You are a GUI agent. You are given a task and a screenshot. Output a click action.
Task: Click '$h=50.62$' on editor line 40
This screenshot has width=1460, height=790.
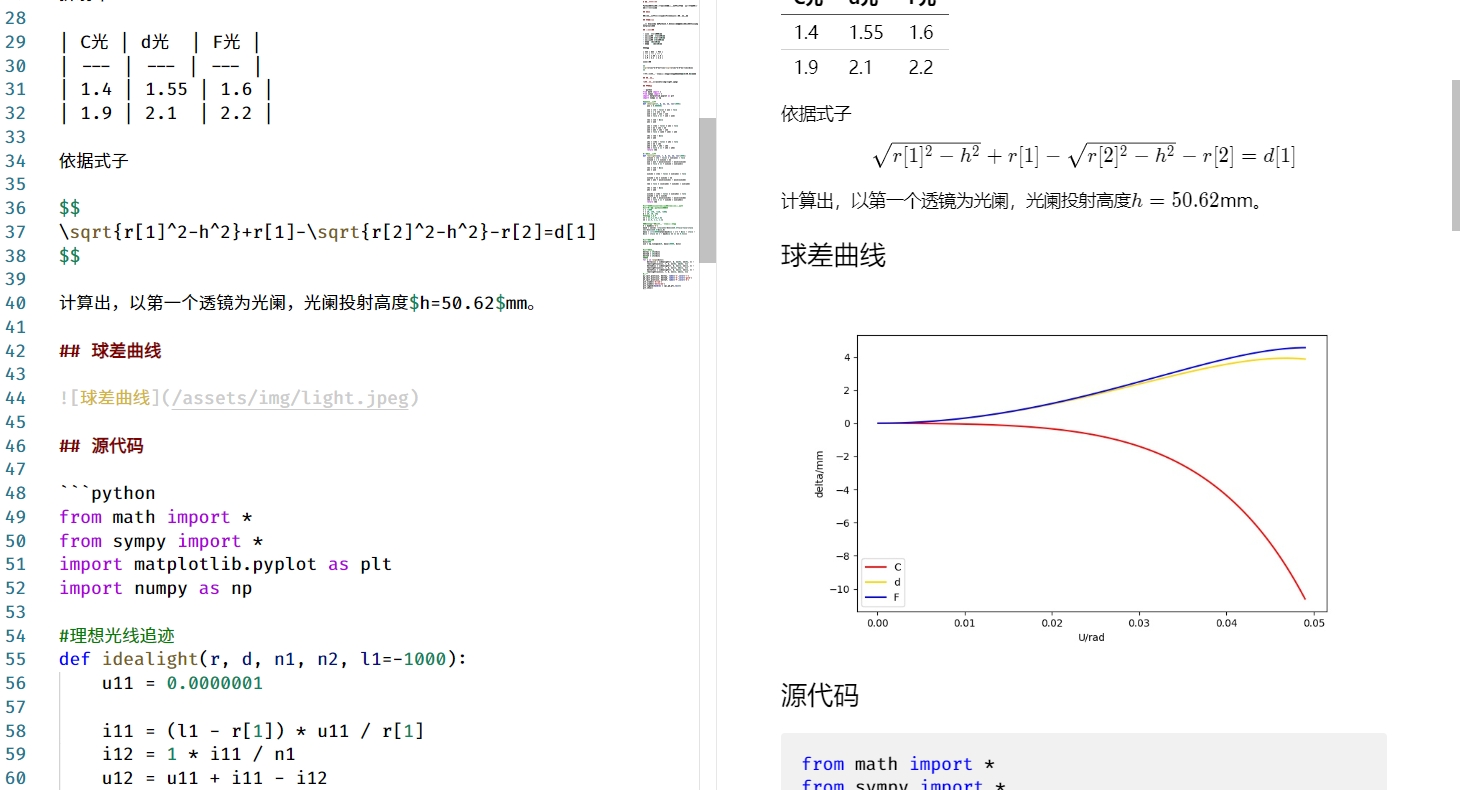pyautogui.click(x=457, y=303)
